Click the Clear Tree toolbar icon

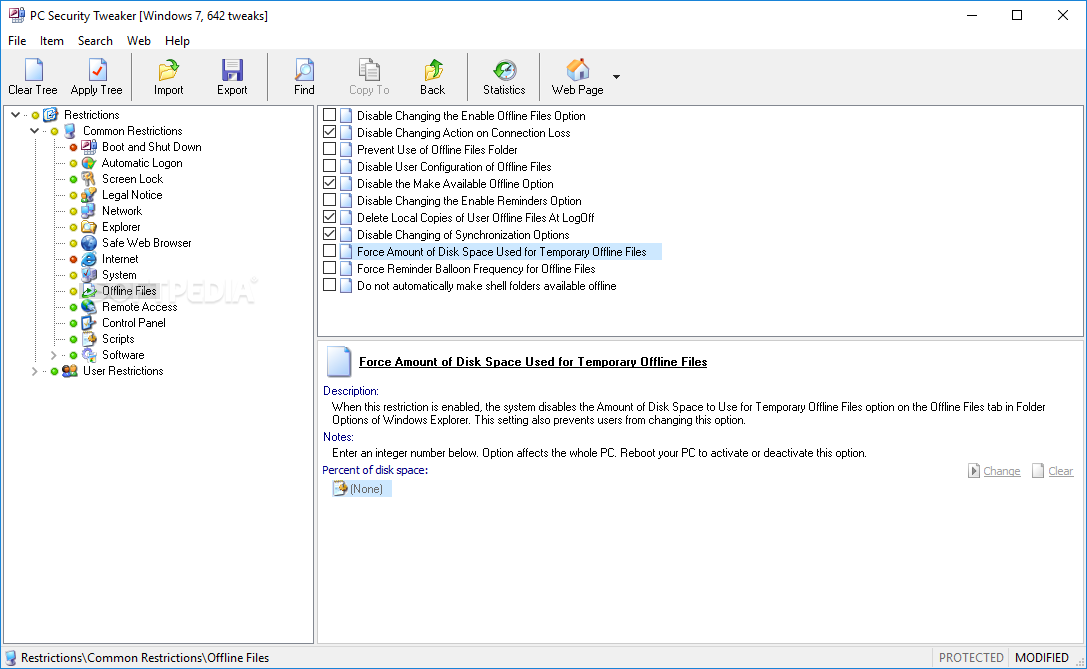pos(33,70)
